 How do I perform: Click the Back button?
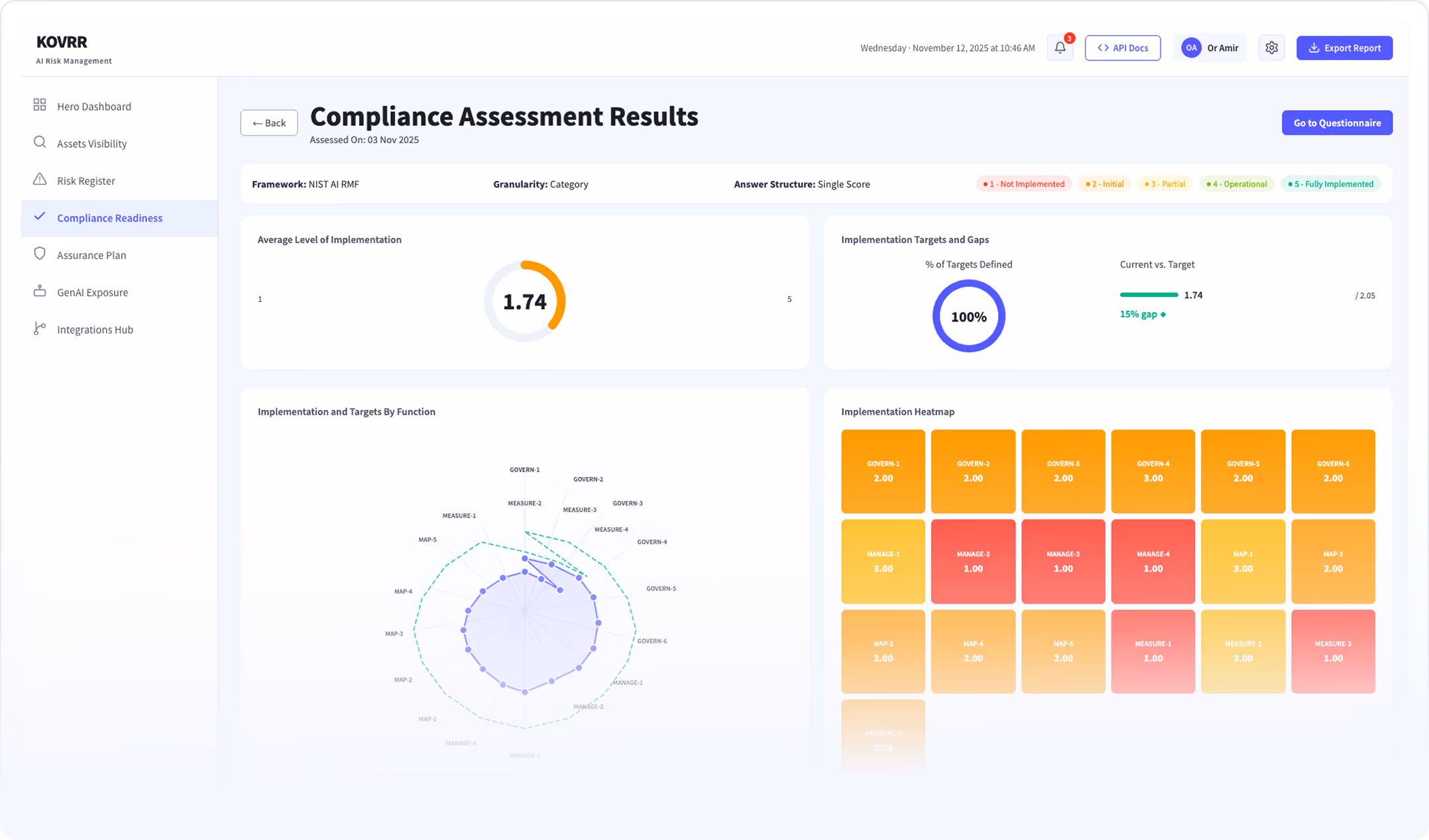(x=269, y=123)
